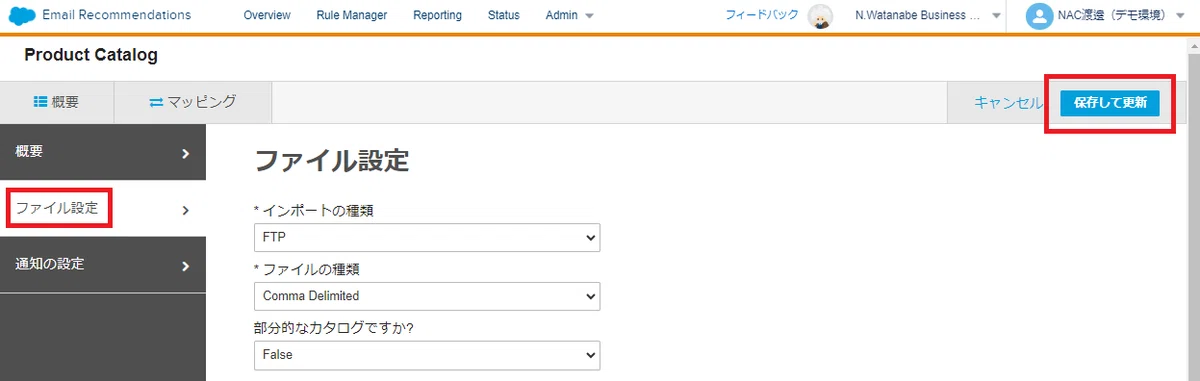Viewport: 1200px width, 381px height.
Task: Click the ファイル設定 section heading
Action: coord(332,161)
